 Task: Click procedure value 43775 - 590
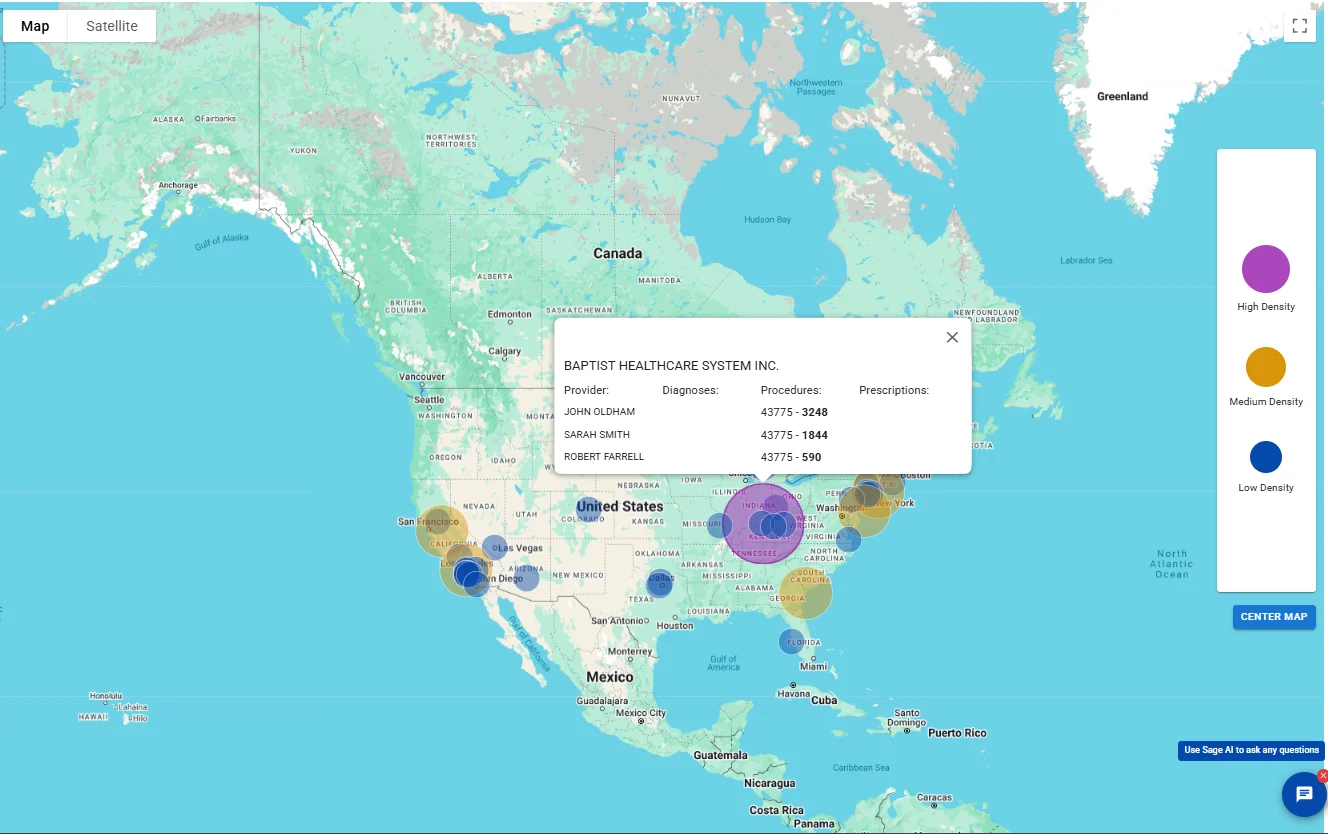[x=791, y=457]
